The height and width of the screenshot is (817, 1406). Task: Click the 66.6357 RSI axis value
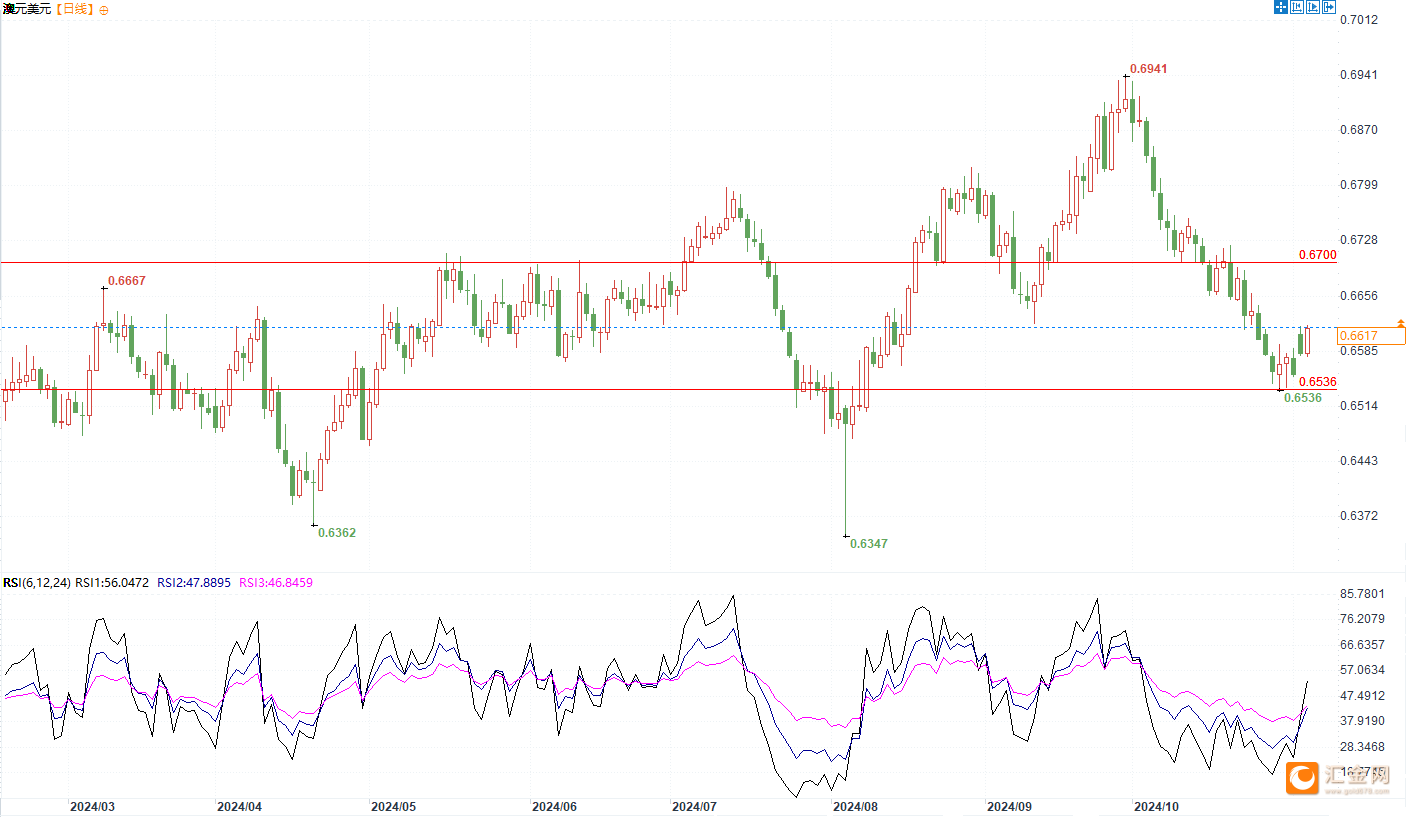(1361, 645)
